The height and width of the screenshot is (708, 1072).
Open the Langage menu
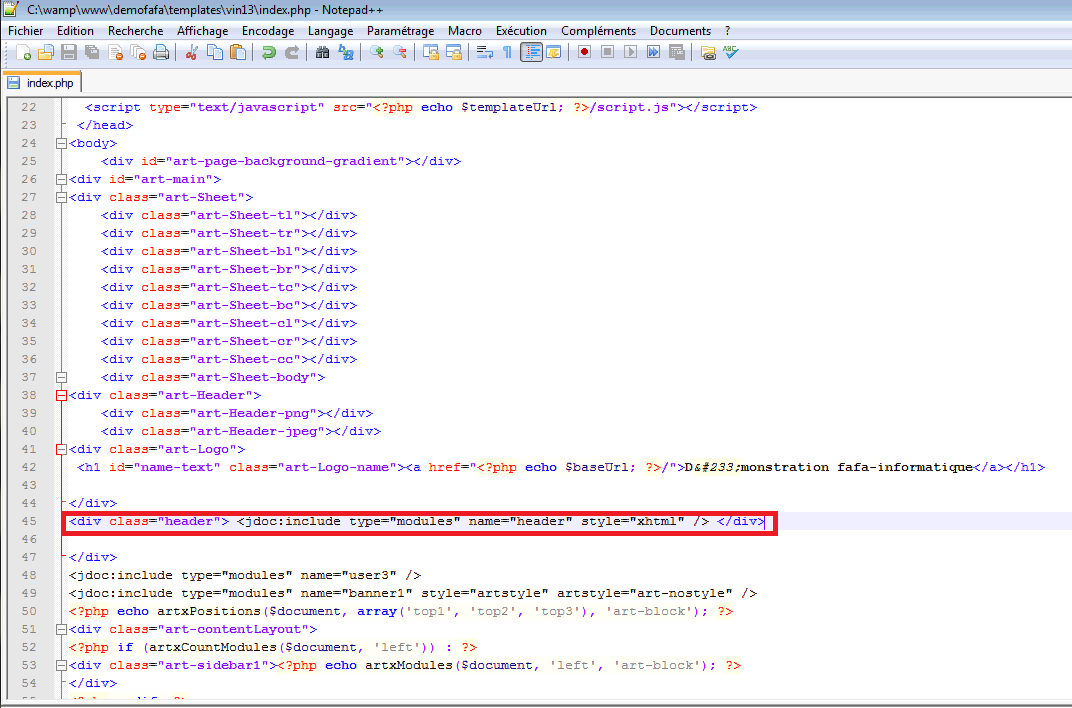[330, 31]
